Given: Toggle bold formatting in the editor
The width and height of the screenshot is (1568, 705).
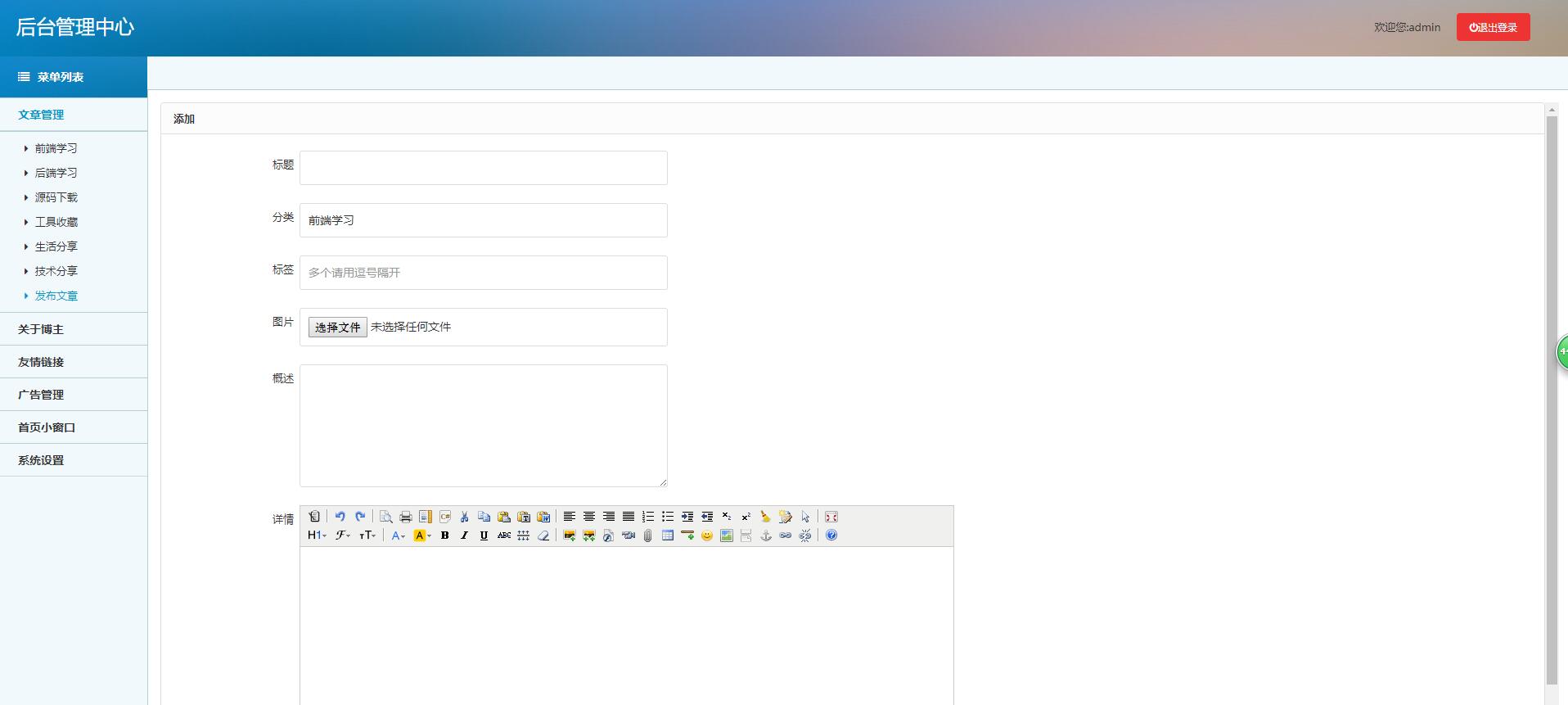Looking at the screenshot, I should 444,536.
